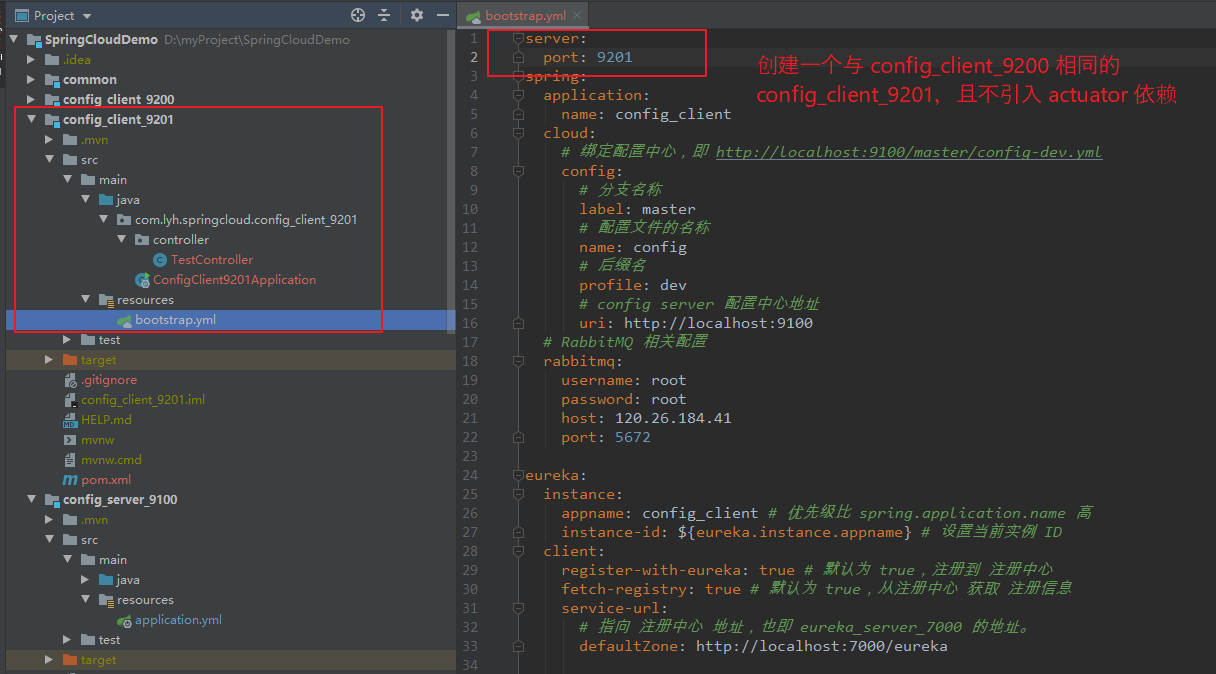Image resolution: width=1216 pixels, height=674 pixels.
Task: Click 'port: 5672' line
Action: pyautogui.click(x=606, y=437)
